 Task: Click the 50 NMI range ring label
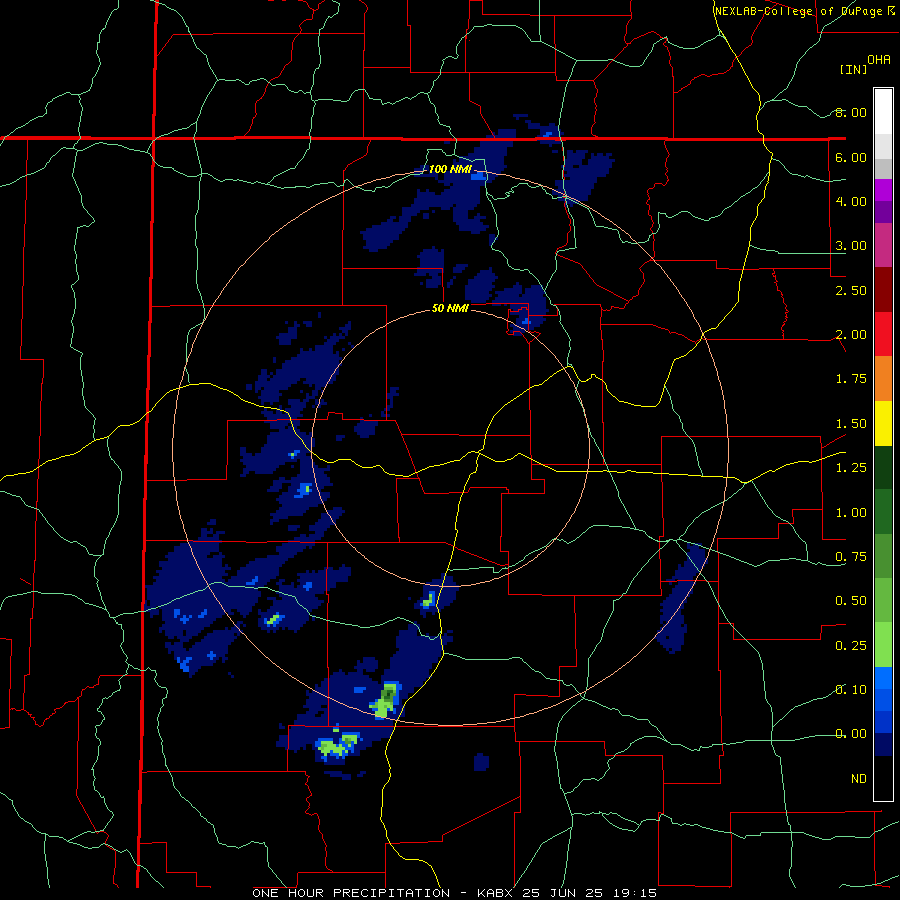coord(450,308)
